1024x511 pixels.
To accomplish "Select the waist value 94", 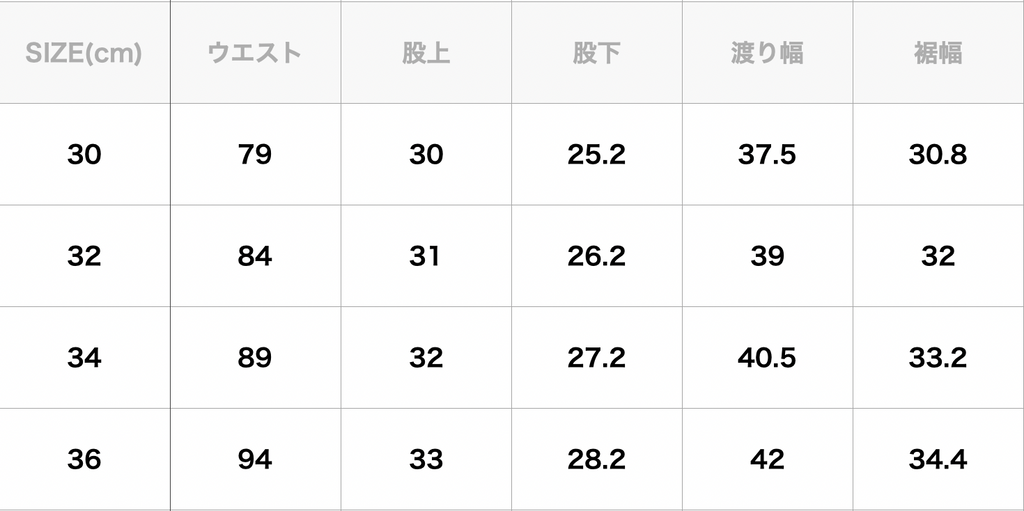I will click(x=255, y=460).
